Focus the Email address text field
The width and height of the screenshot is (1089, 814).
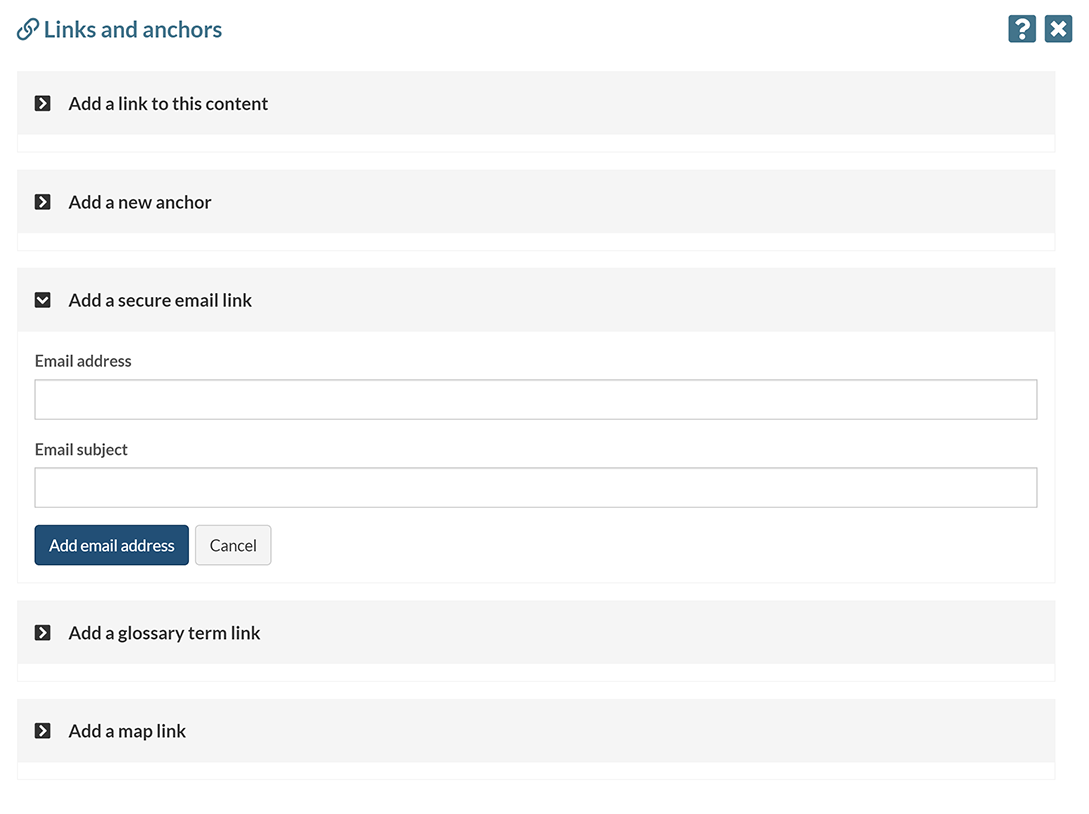pos(536,399)
